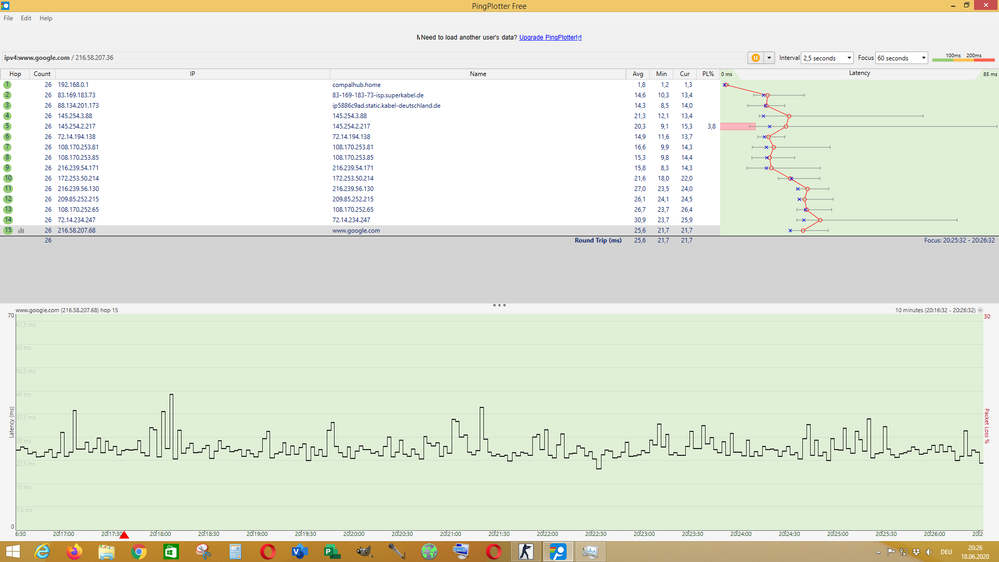Switch to PingPlotter taskbar button
The height and width of the screenshot is (562, 999).
(557, 552)
